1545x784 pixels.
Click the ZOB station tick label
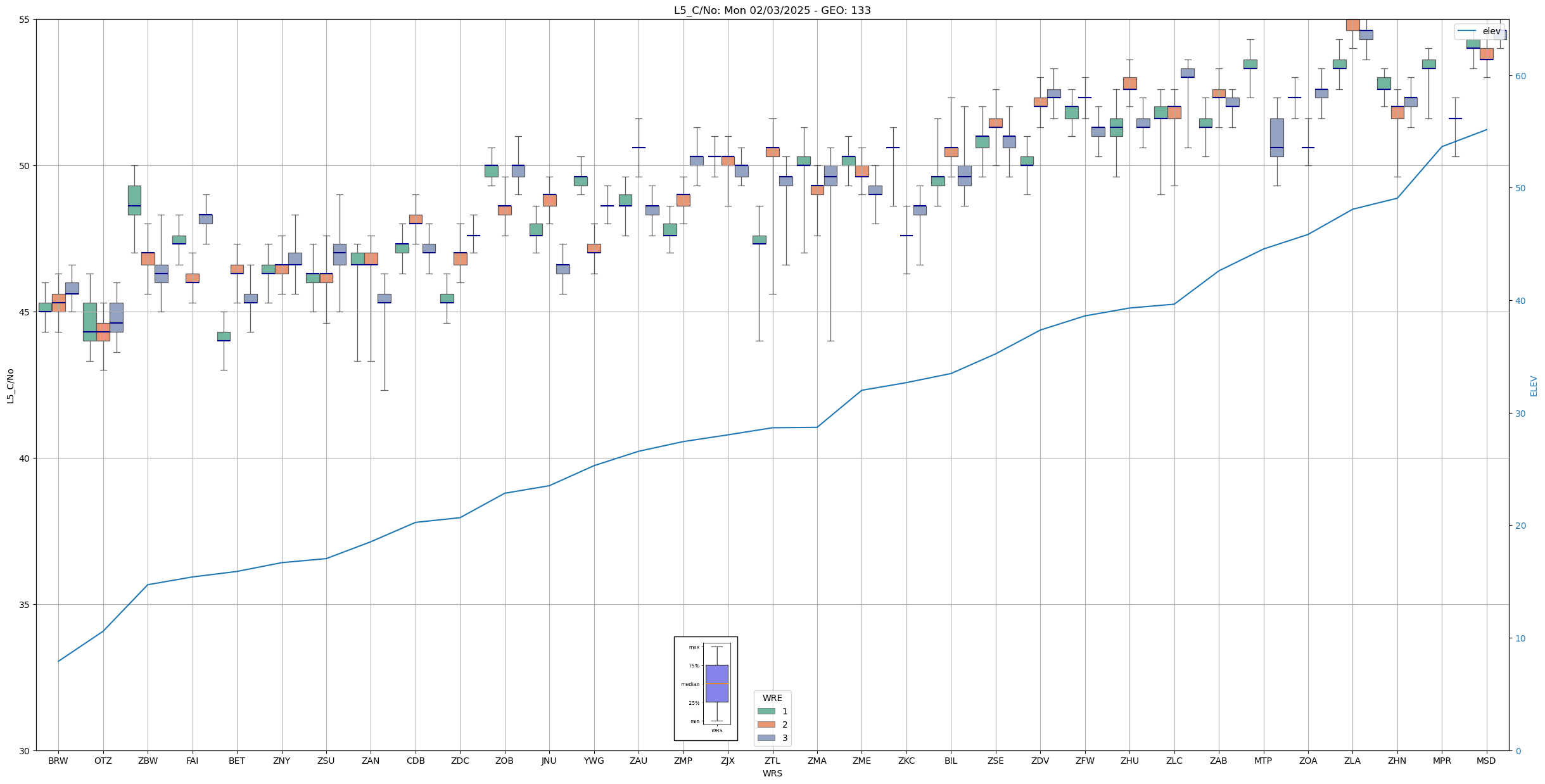tap(504, 761)
